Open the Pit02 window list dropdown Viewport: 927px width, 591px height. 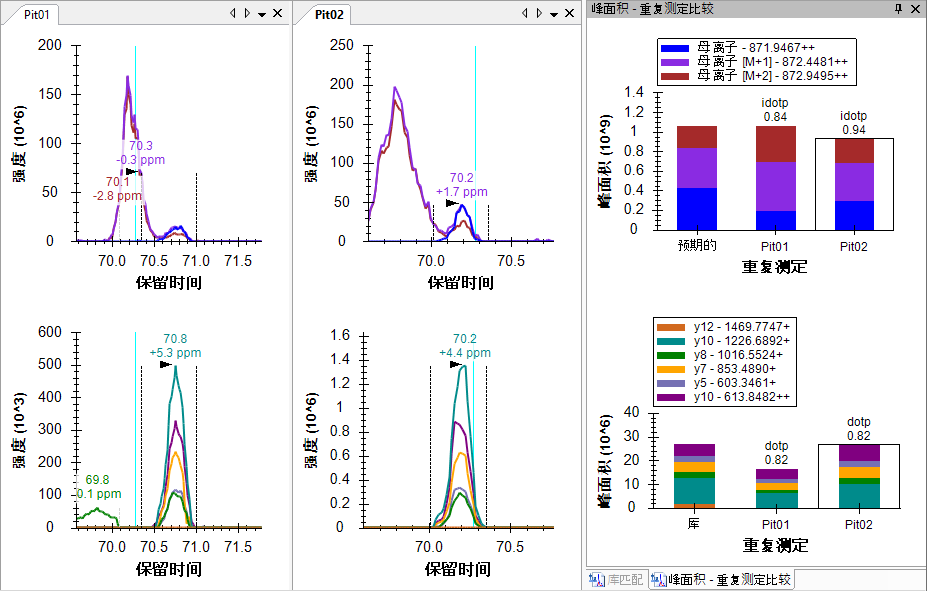click(554, 14)
